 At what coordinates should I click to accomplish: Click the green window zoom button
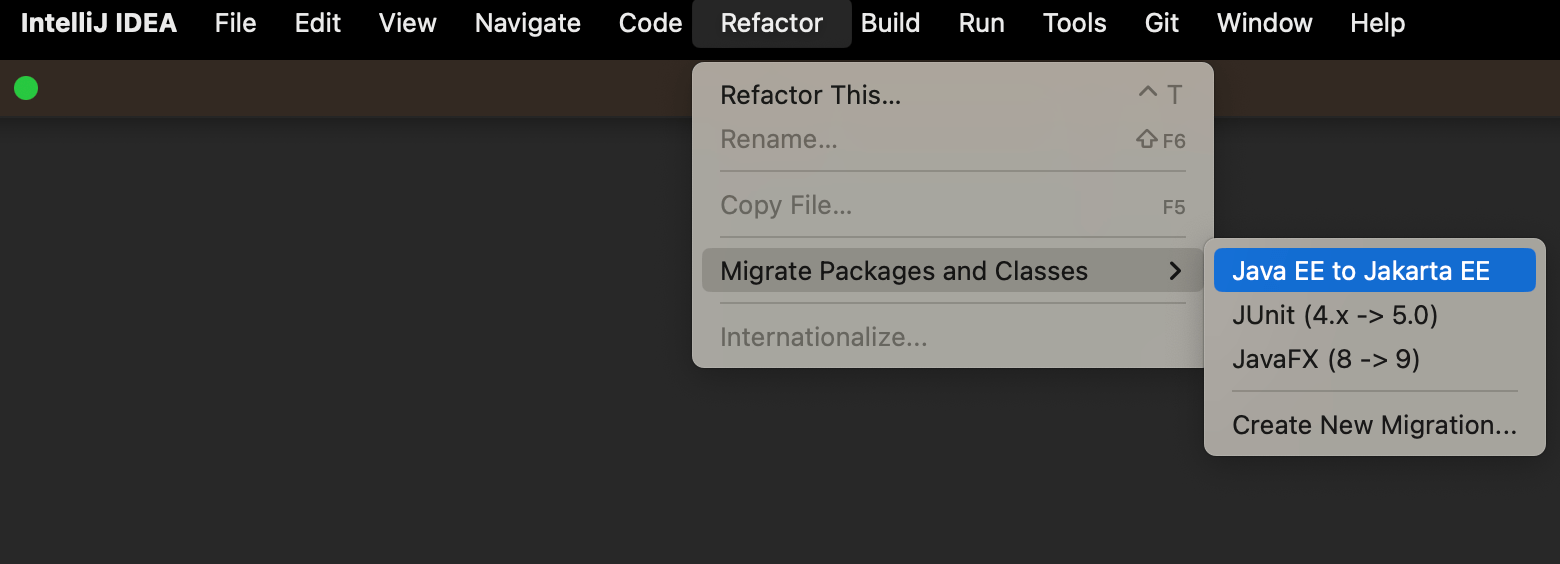coord(26,89)
